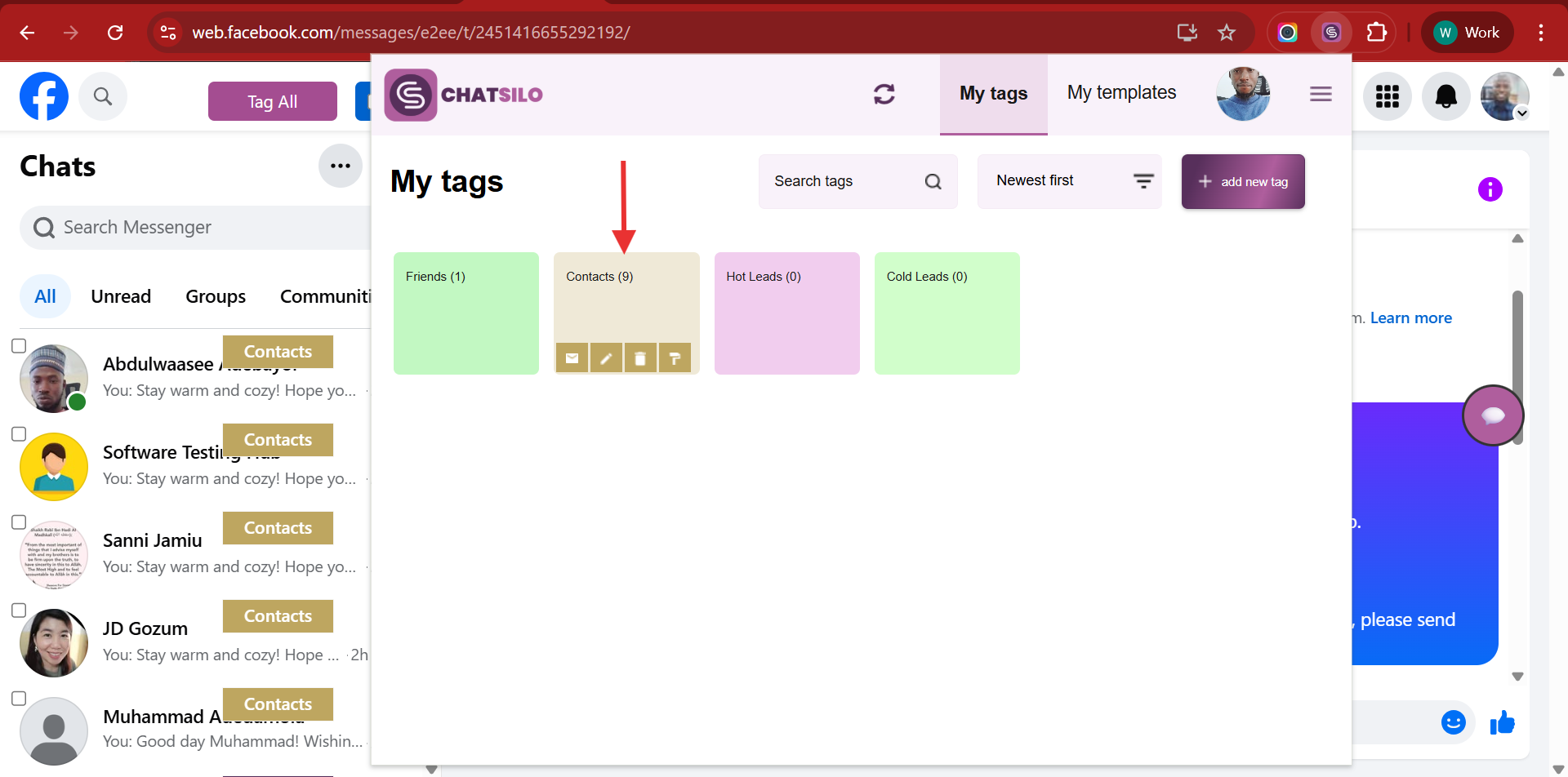Click the Tag All button
Screen dimensions: 1568x777
pyautogui.click(x=273, y=101)
